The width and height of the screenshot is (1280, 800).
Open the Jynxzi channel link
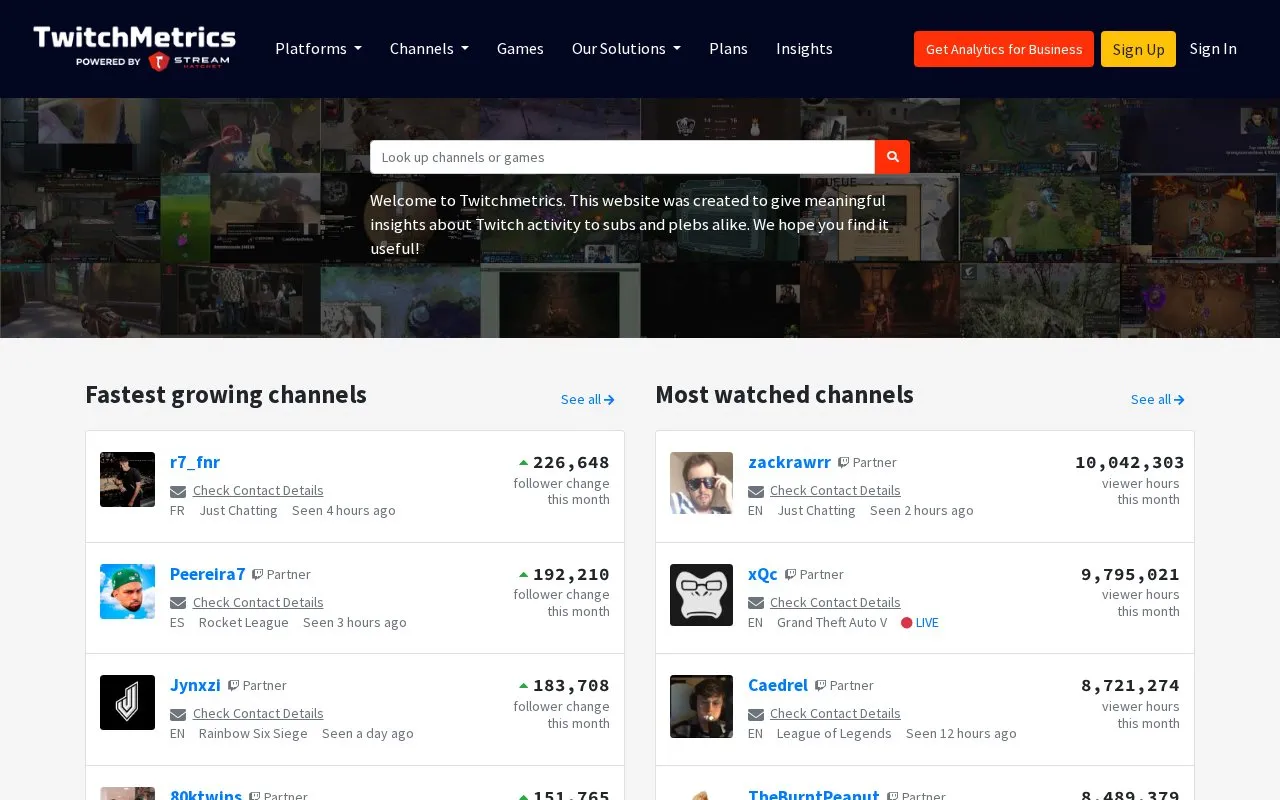(x=195, y=685)
